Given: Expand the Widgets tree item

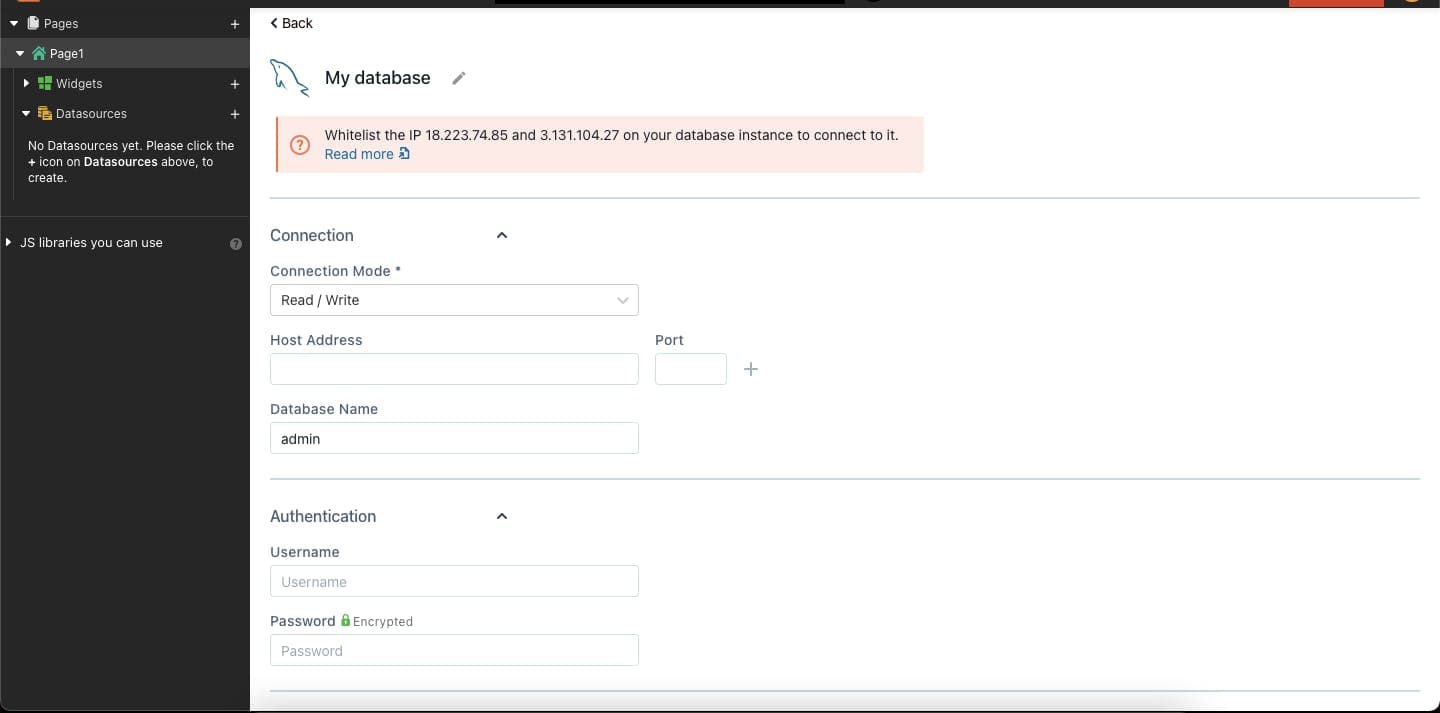Looking at the screenshot, I should 25,84.
